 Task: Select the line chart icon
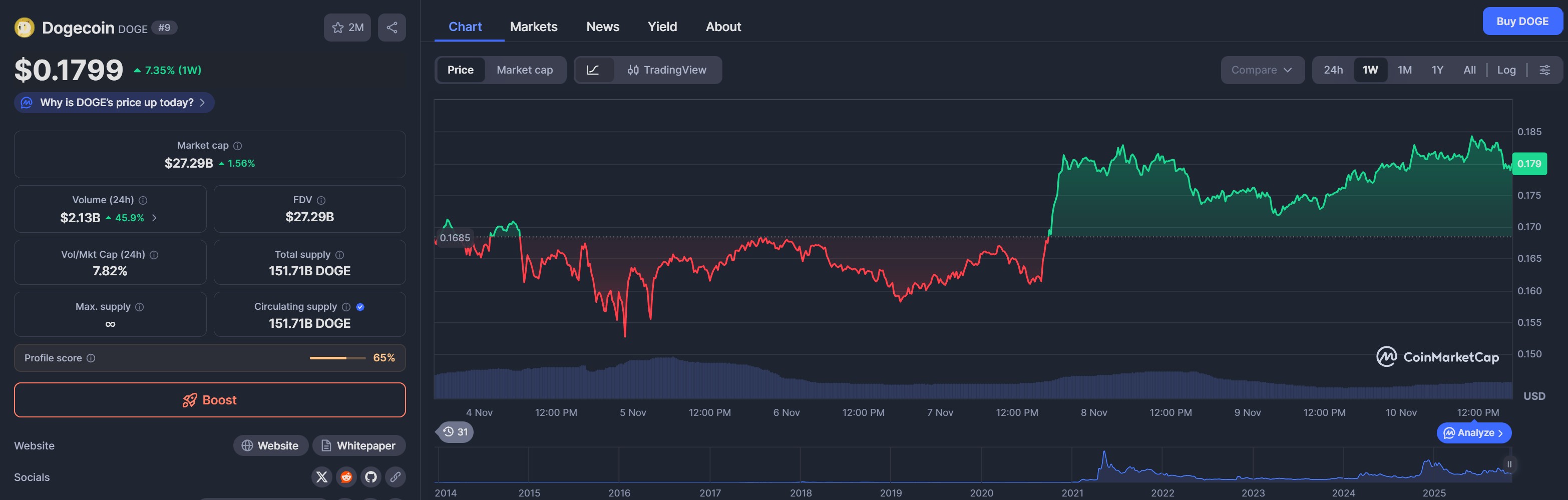593,70
